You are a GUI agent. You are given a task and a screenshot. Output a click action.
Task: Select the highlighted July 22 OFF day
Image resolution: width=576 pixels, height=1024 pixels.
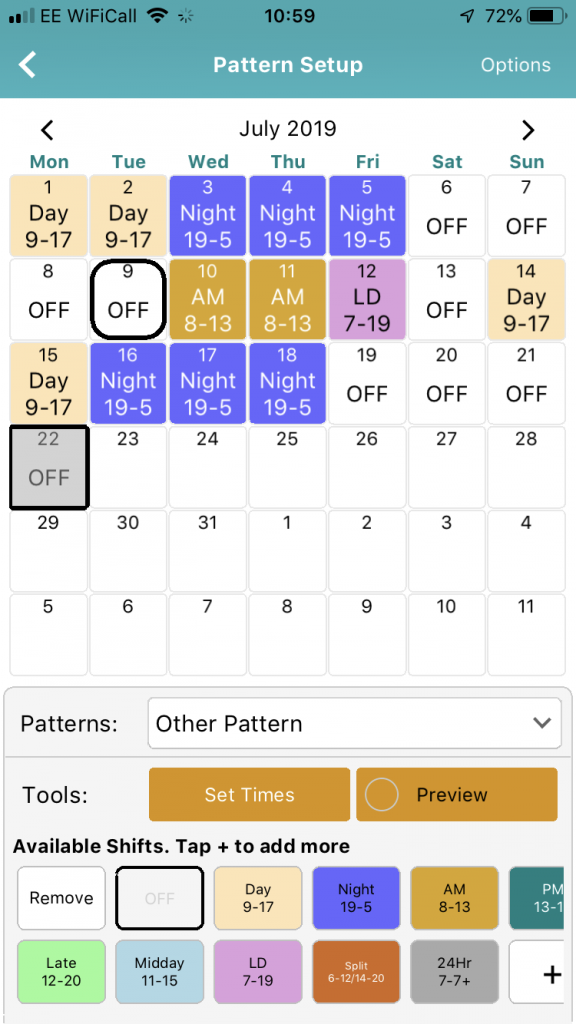click(48, 466)
